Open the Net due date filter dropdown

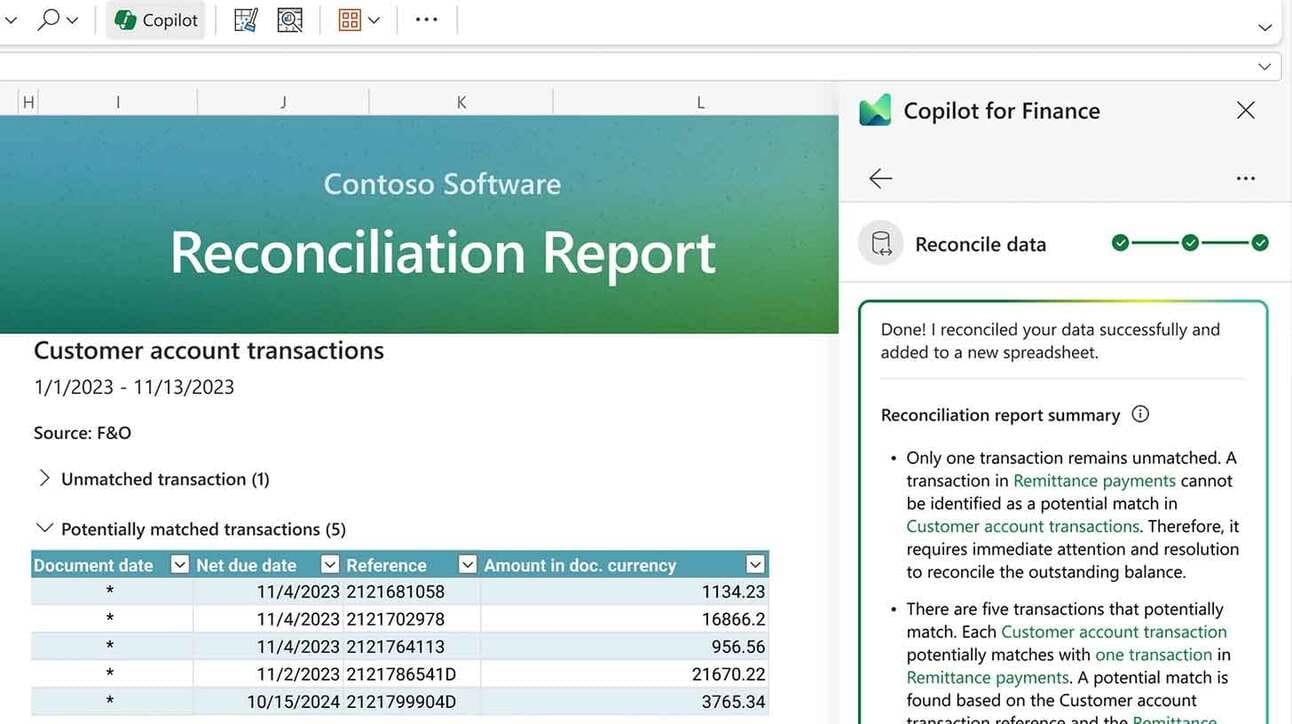tap(330, 565)
